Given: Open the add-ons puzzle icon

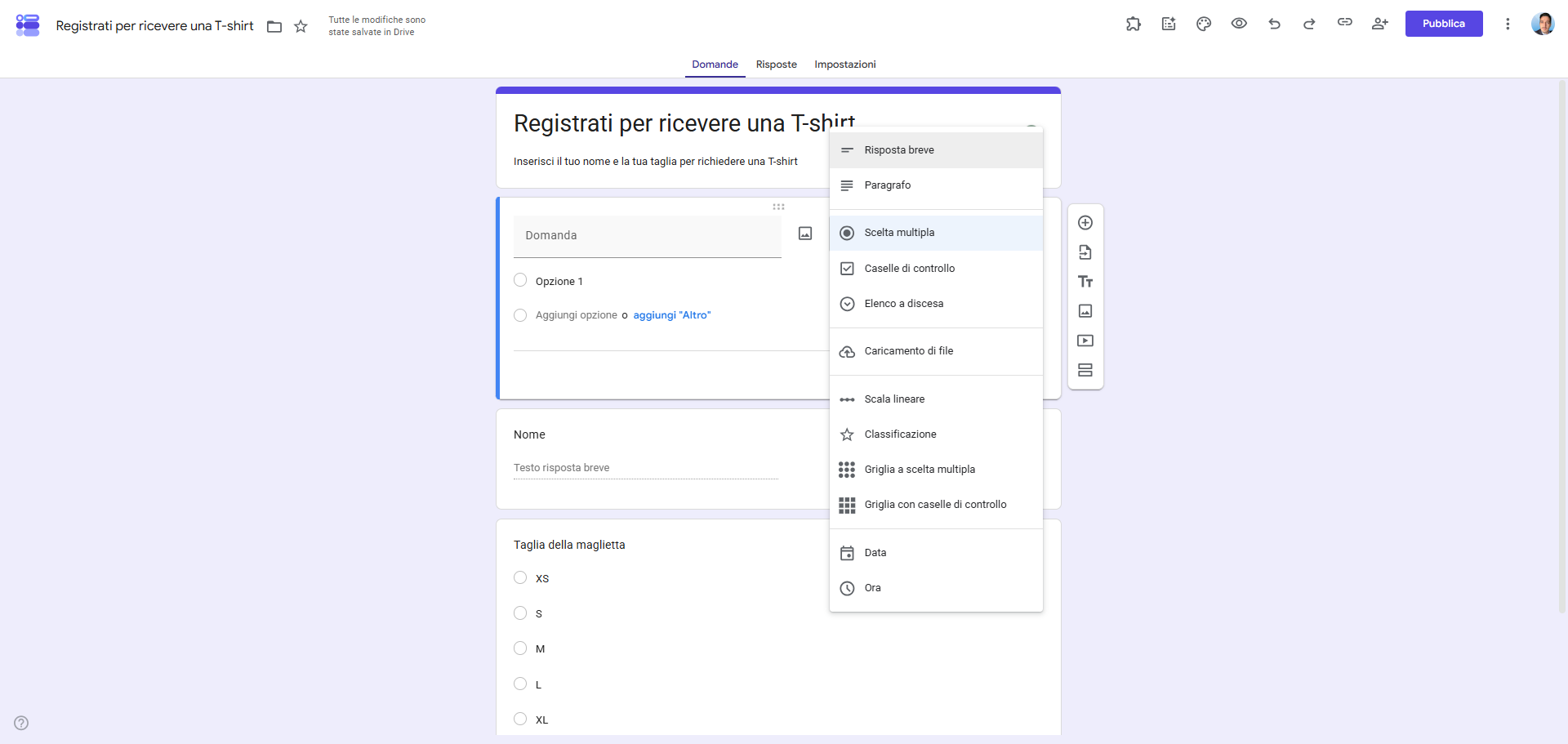Looking at the screenshot, I should click(1134, 24).
